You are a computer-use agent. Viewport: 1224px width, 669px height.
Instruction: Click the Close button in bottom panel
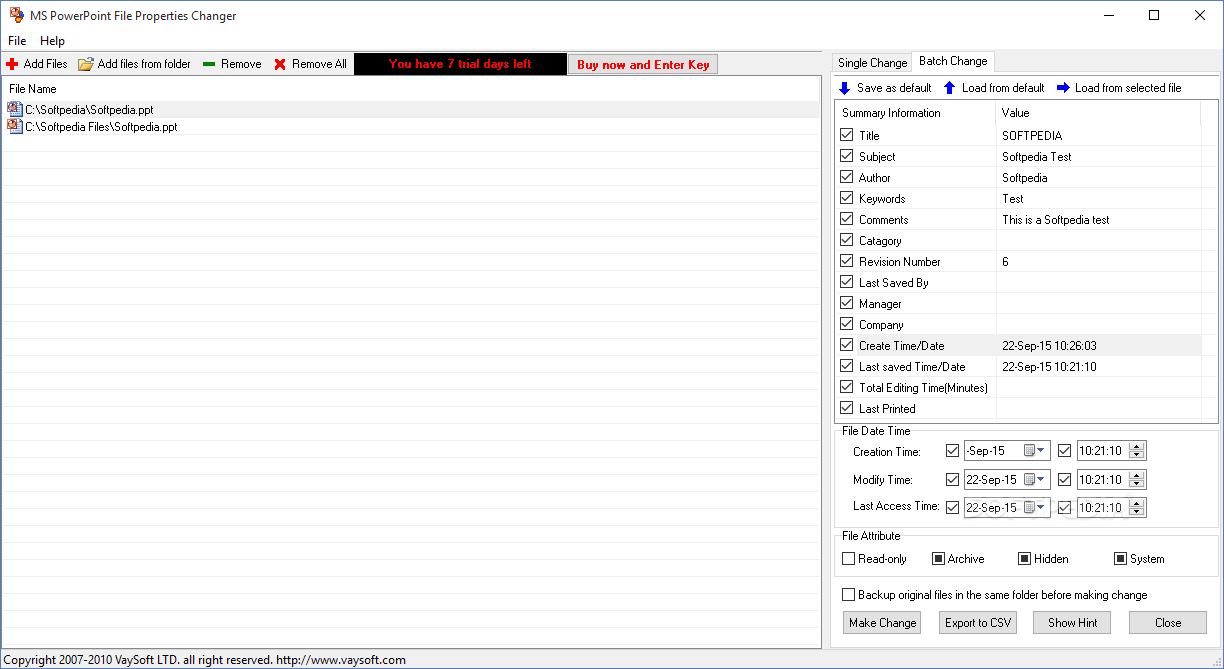click(1168, 622)
